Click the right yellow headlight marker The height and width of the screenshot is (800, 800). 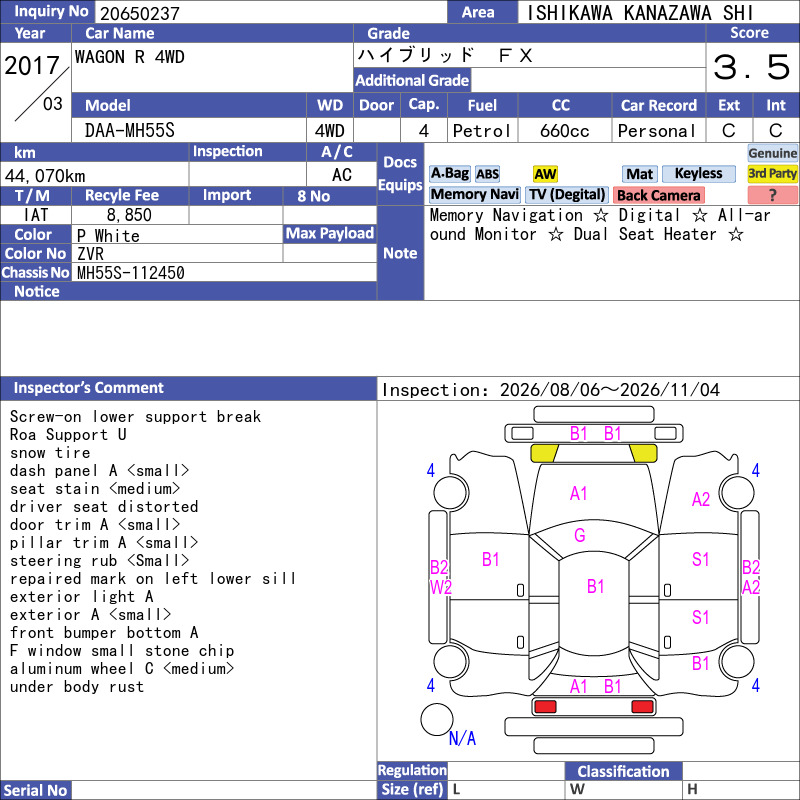pos(644,453)
